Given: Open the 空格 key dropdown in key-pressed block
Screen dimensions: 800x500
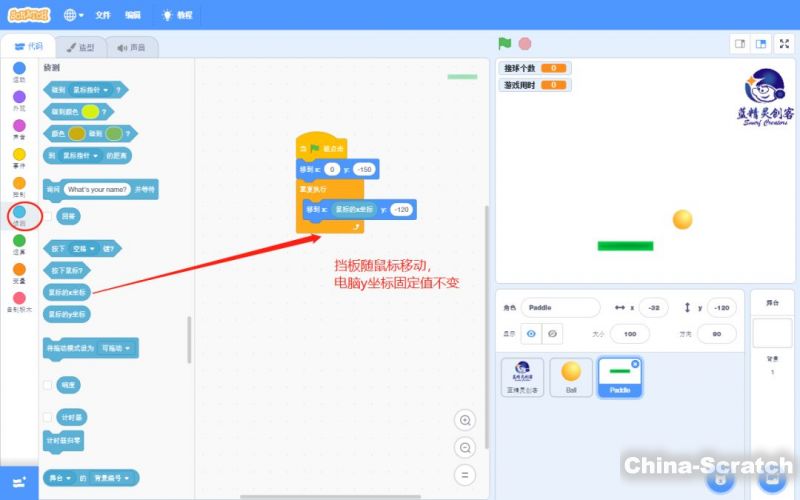Looking at the screenshot, I should pyautogui.click(x=86, y=248).
